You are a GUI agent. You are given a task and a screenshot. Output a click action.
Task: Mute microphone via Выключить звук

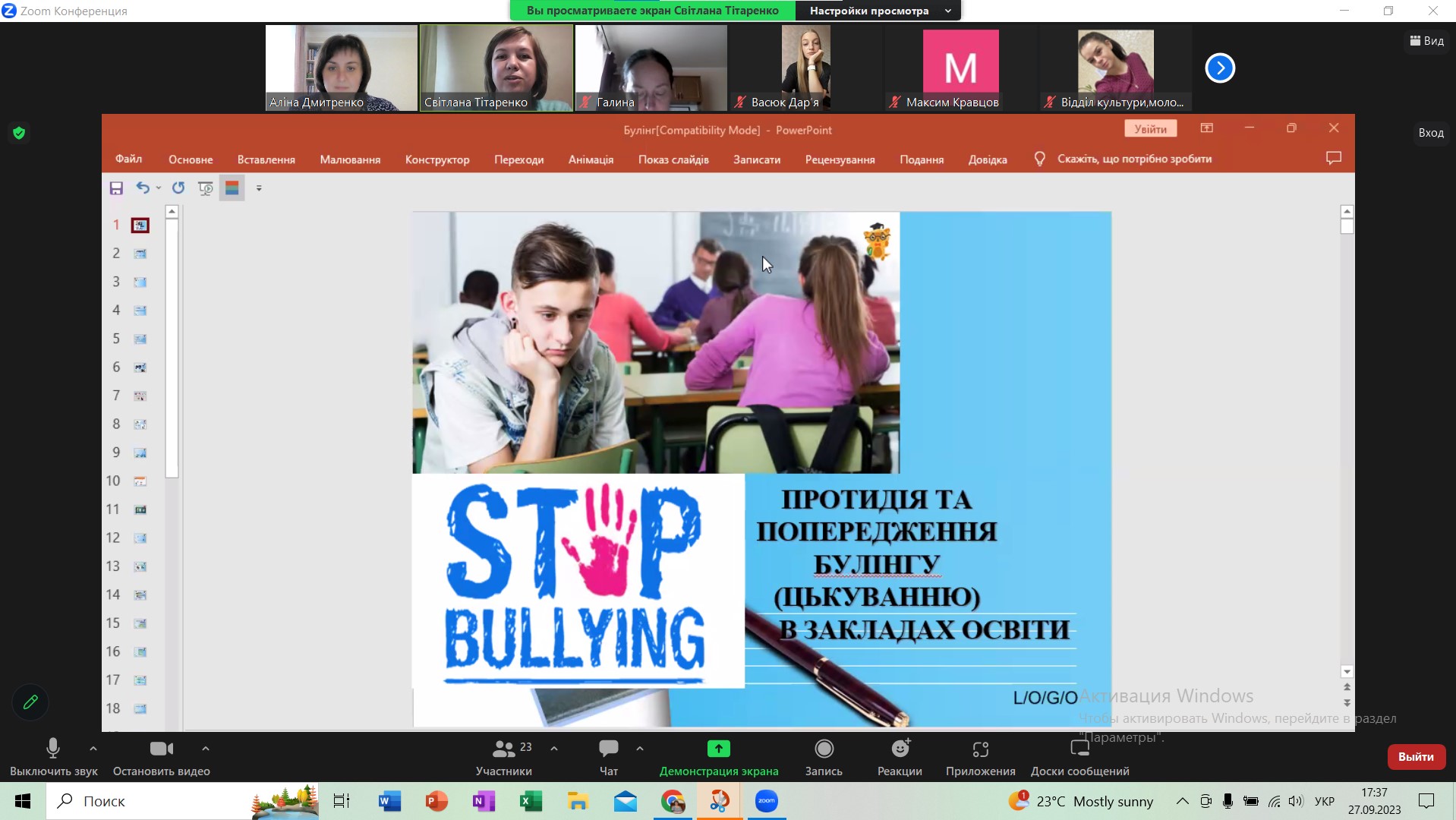53,758
